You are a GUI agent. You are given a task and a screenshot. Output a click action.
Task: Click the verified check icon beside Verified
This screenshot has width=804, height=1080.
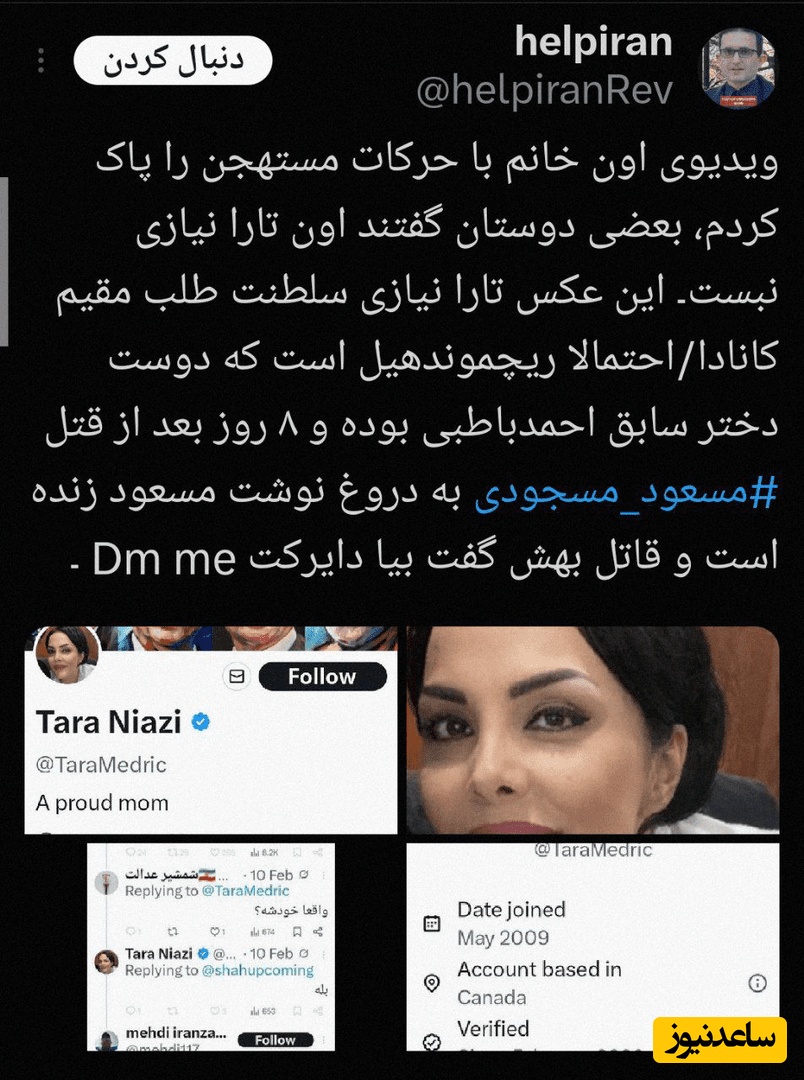click(x=432, y=1041)
